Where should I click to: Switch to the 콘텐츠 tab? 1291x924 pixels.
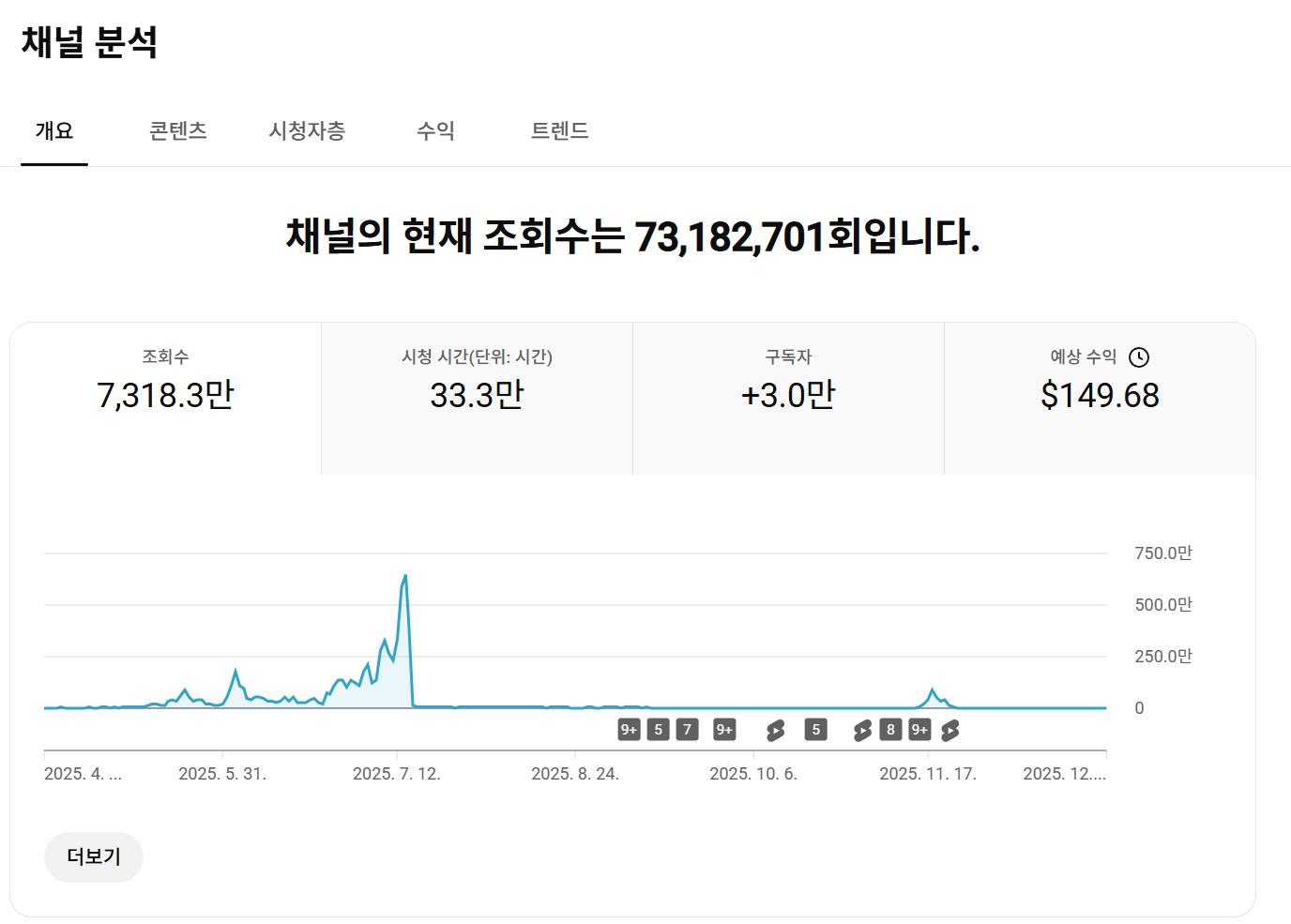pyautogui.click(x=178, y=131)
